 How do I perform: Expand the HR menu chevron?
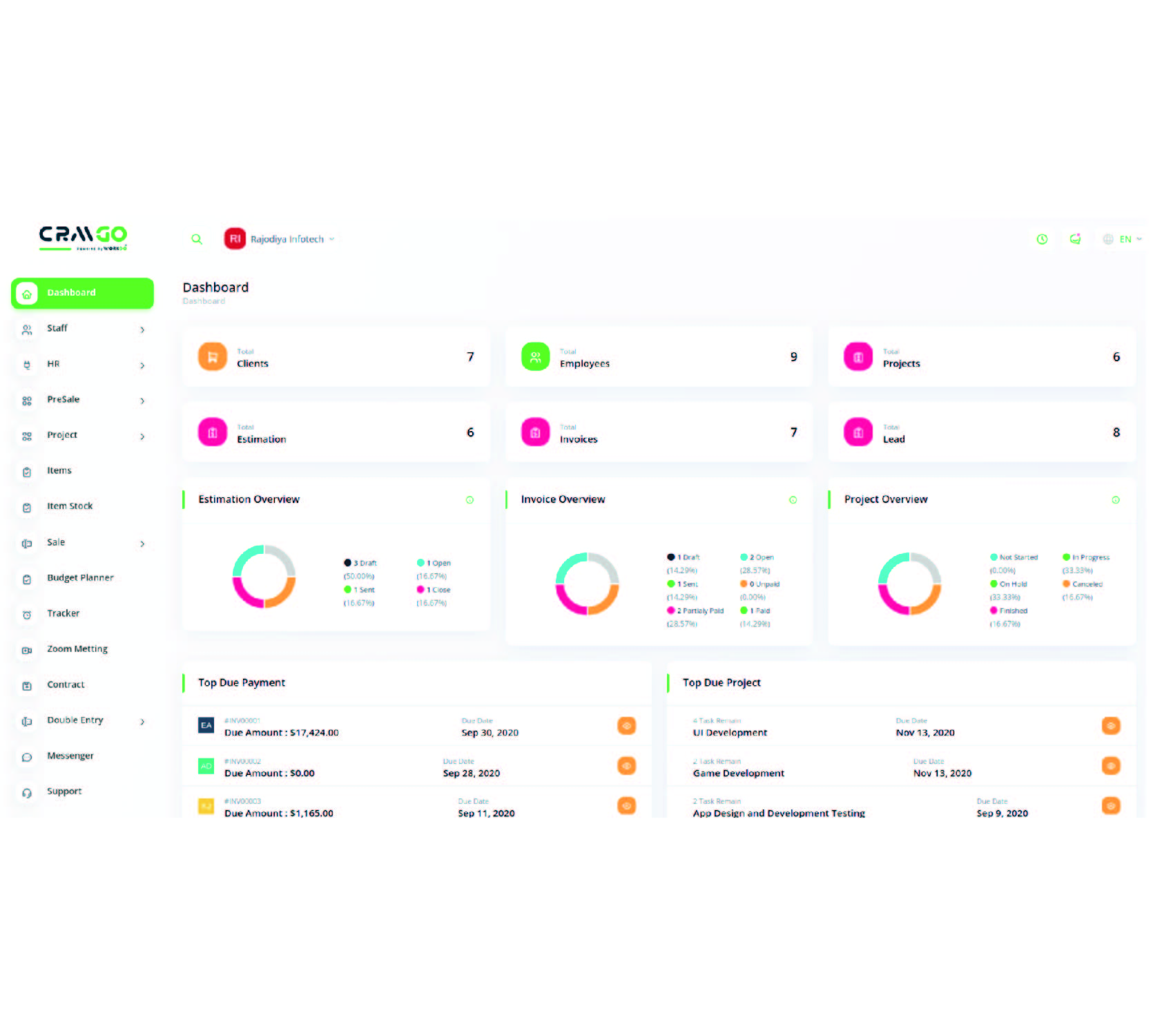click(x=142, y=365)
